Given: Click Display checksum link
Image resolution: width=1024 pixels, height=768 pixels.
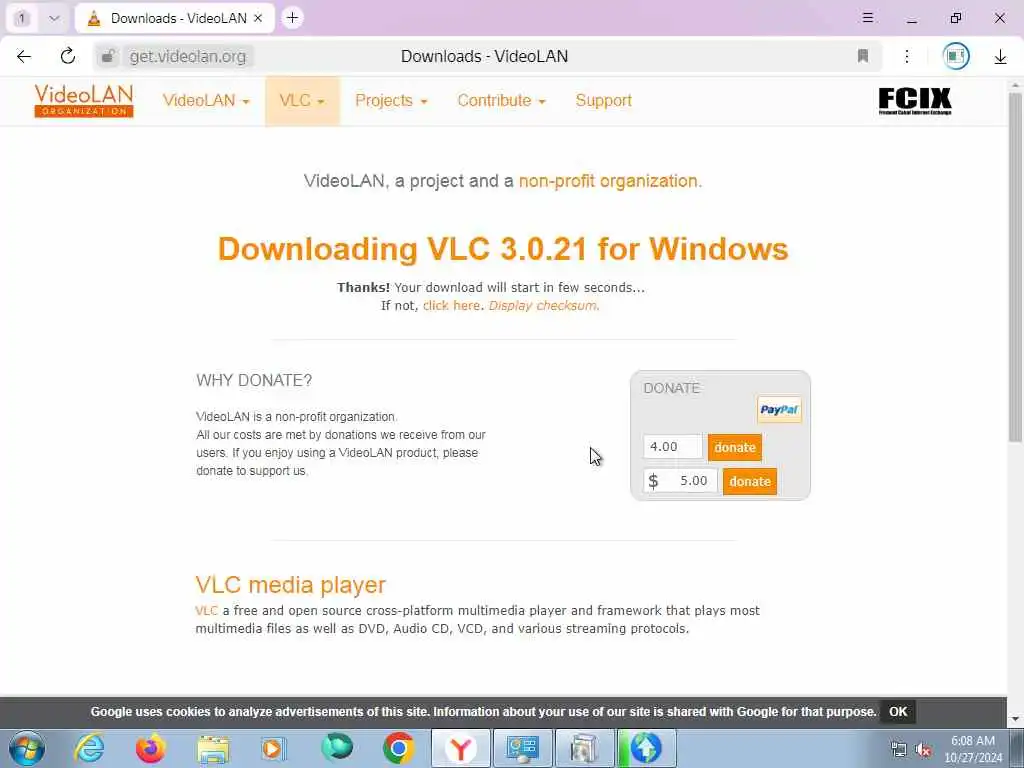Looking at the screenshot, I should point(543,306).
